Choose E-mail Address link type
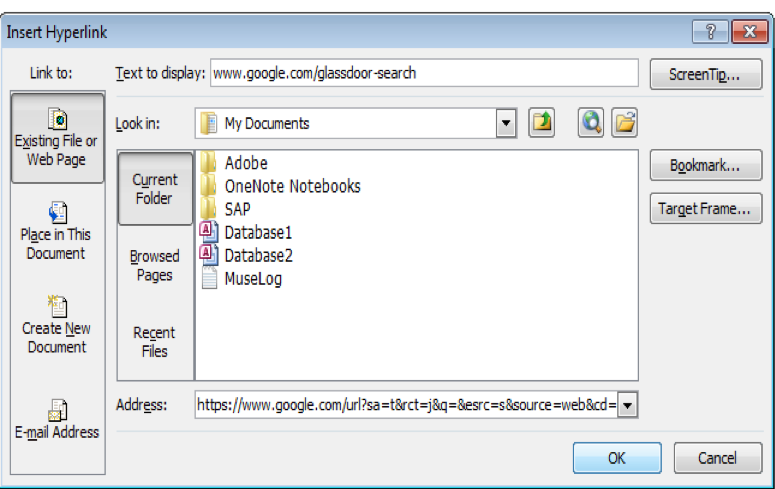Viewport: 775px width, 489px height. (x=57, y=419)
